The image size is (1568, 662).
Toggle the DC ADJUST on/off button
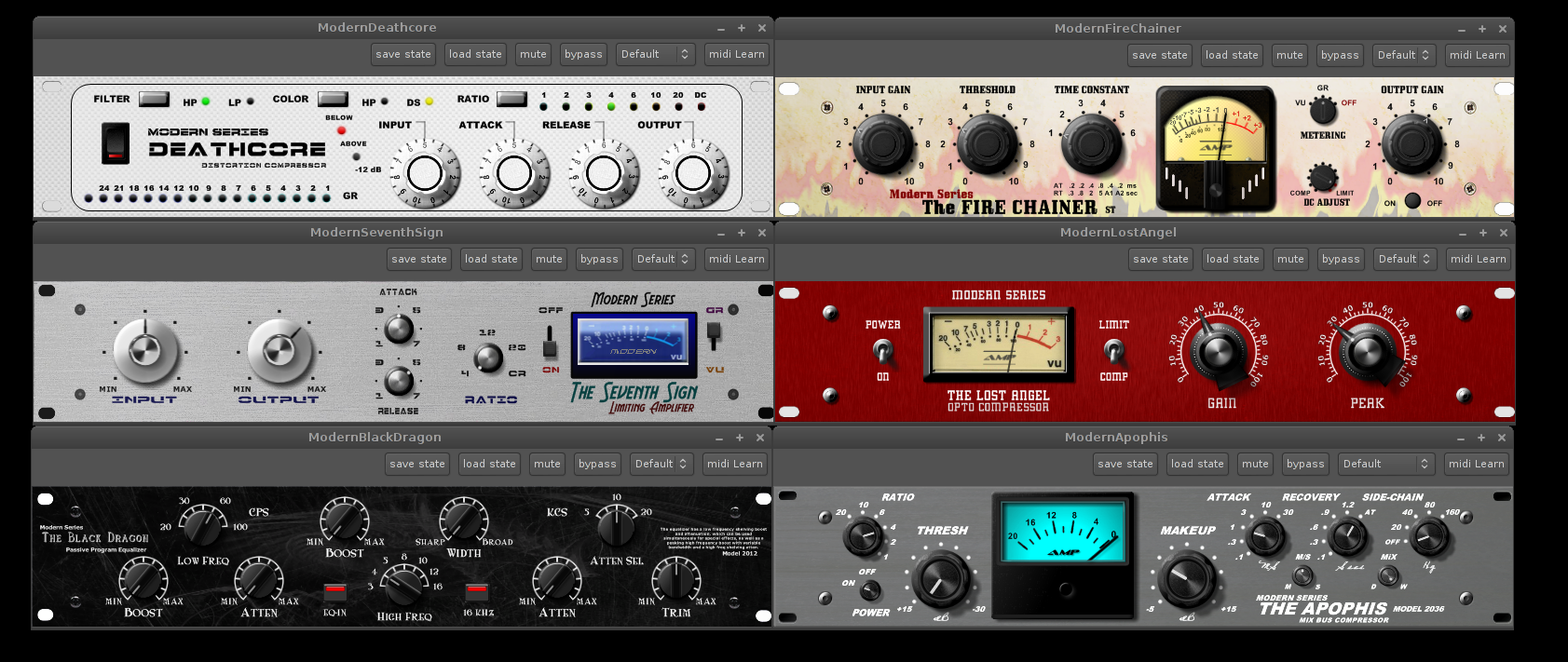coord(1412,200)
